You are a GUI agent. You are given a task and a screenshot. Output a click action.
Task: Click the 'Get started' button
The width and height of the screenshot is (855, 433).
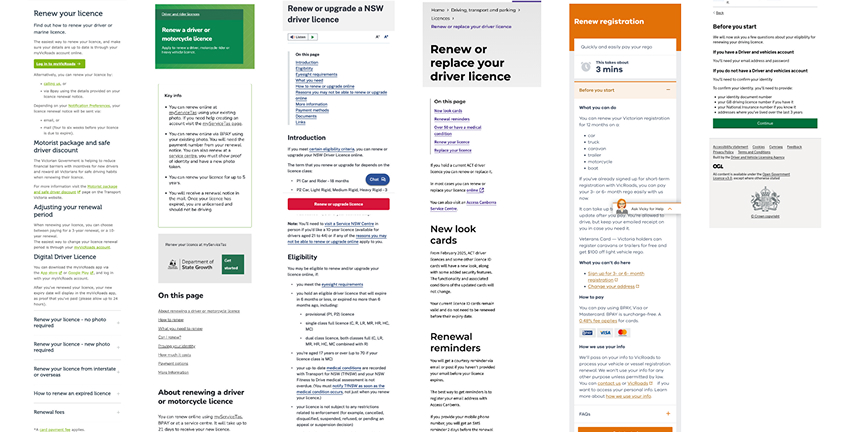pos(232,264)
